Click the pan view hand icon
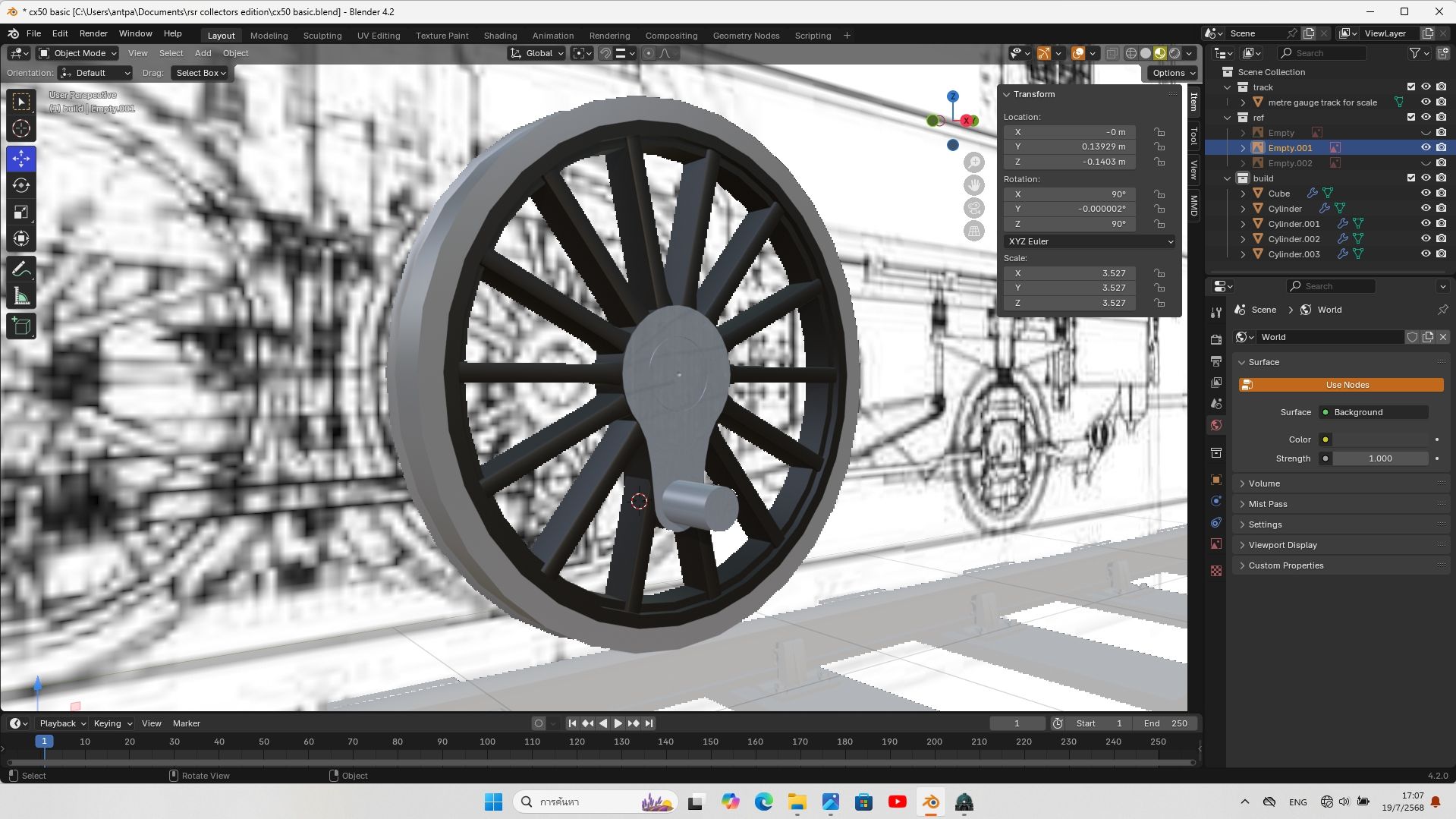This screenshot has width=1456, height=819. click(974, 185)
